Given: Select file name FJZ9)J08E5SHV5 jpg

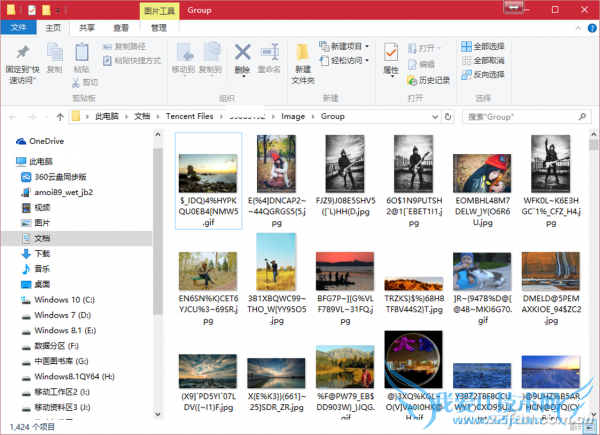Looking at the screenshot, I should [x=345, y=206].
